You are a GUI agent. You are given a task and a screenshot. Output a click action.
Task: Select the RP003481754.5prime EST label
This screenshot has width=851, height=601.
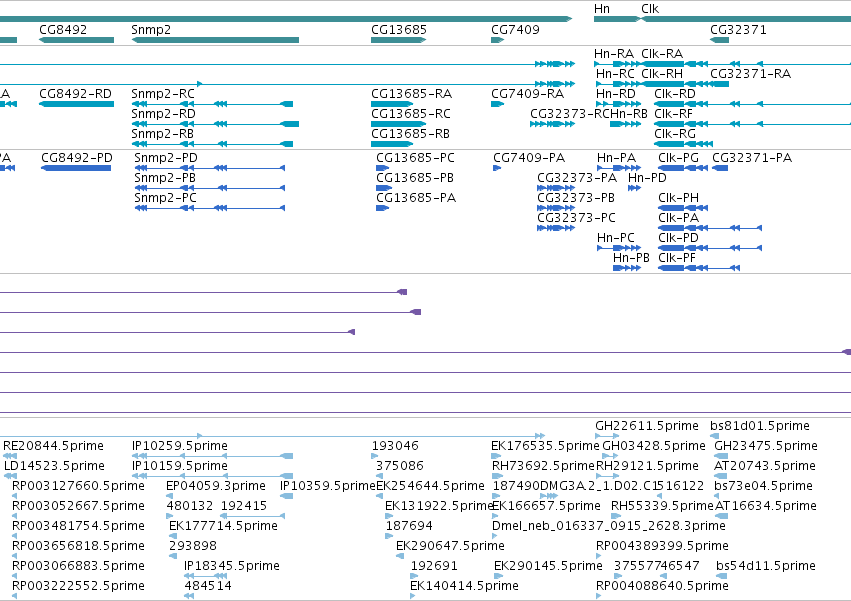(78, 526)
